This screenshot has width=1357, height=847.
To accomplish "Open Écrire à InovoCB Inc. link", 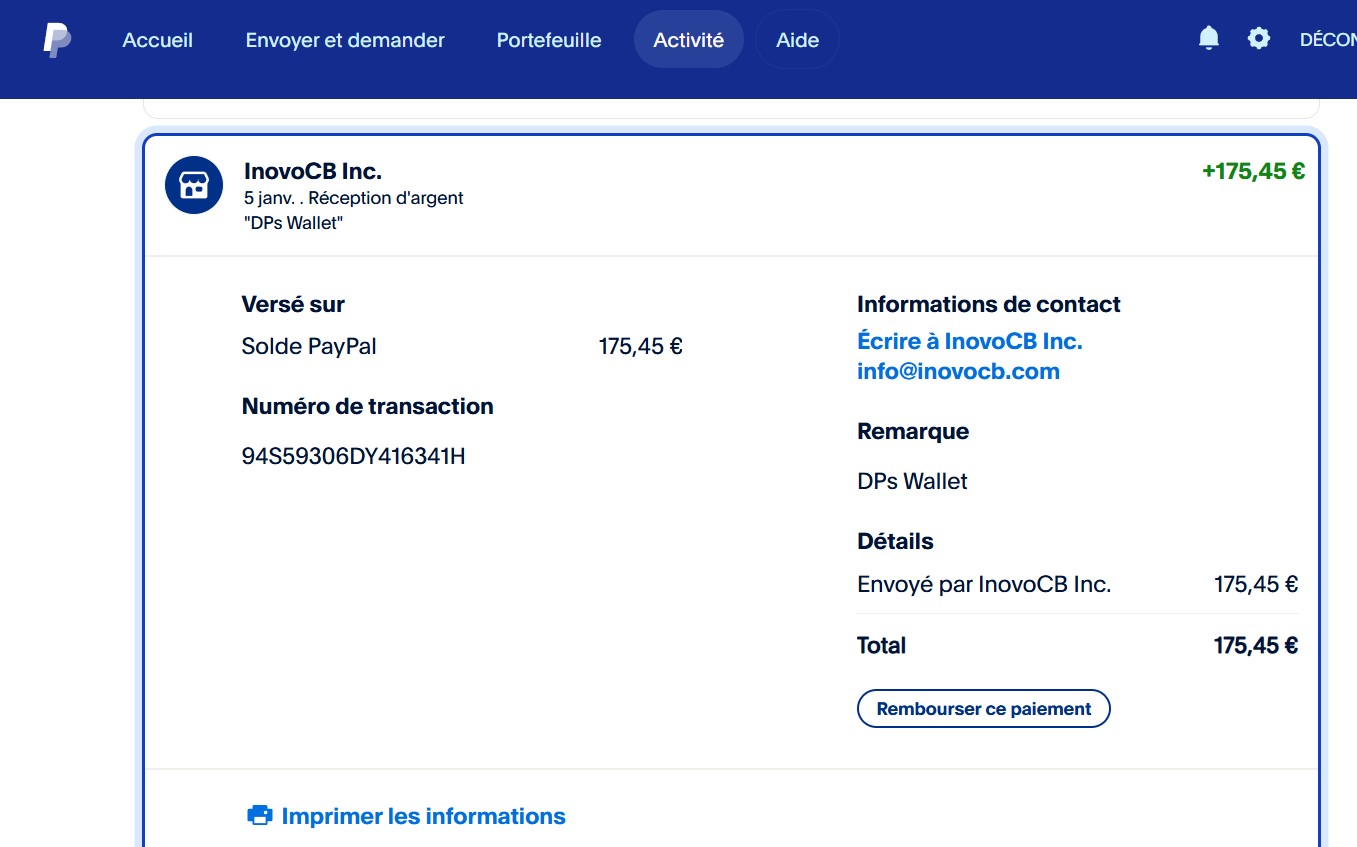I will [970, 341].
